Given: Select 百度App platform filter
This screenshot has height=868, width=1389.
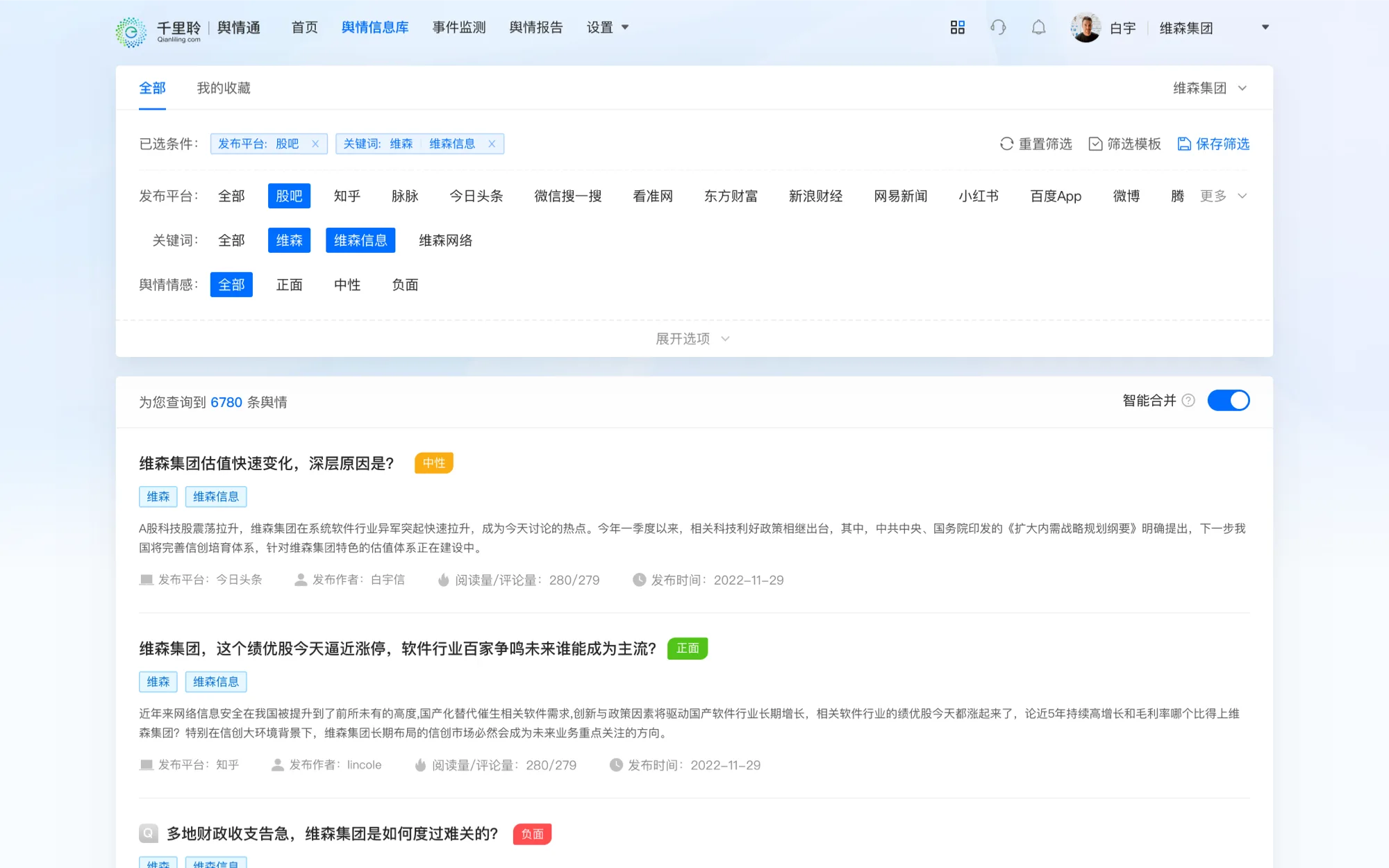Looking at the screenshot, I should click(1056, 196).
